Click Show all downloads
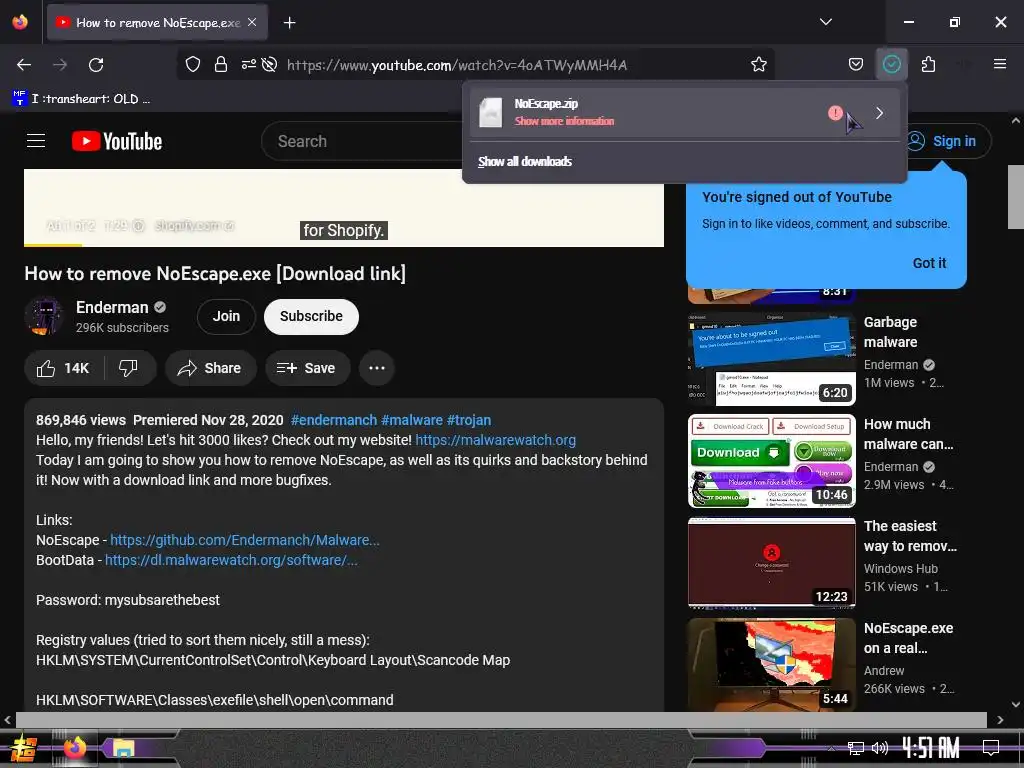The image size is (1024, 768). [x=524, y=161]
